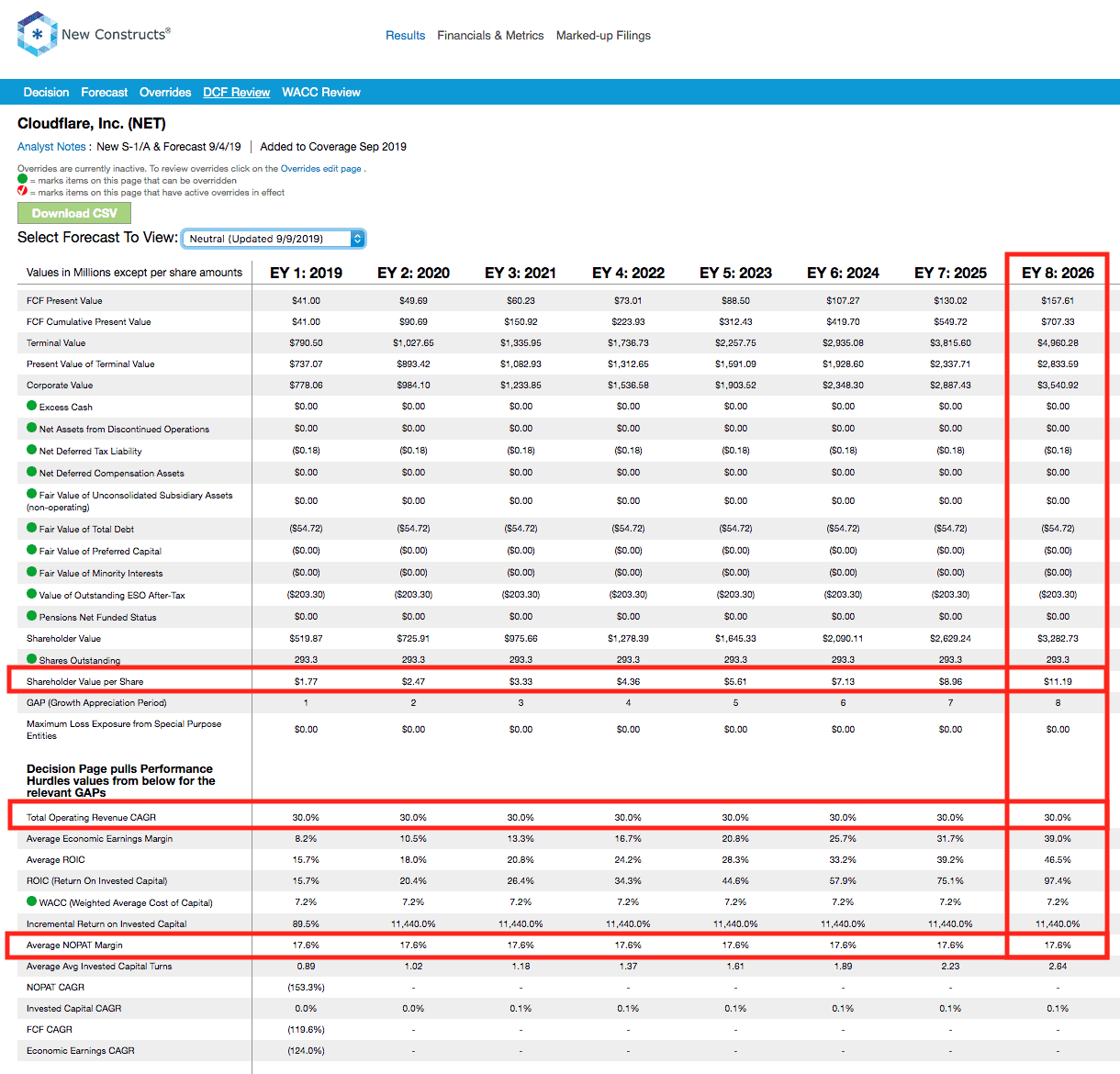Click the EY 1: 2019 column header
This screenshot has width=1120, height=1074.
point(306,274)
